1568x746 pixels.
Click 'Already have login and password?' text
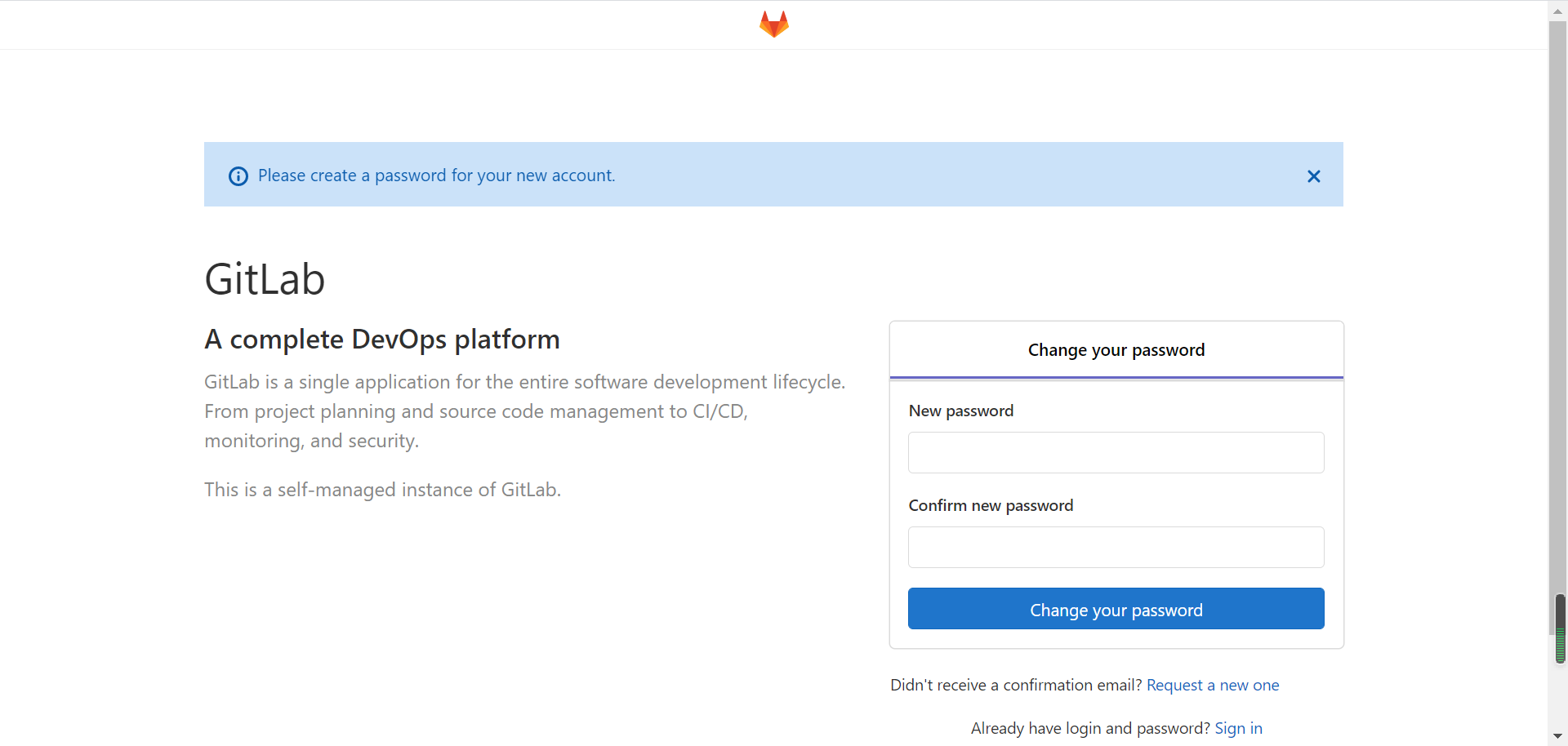[x=1090, y=729]
